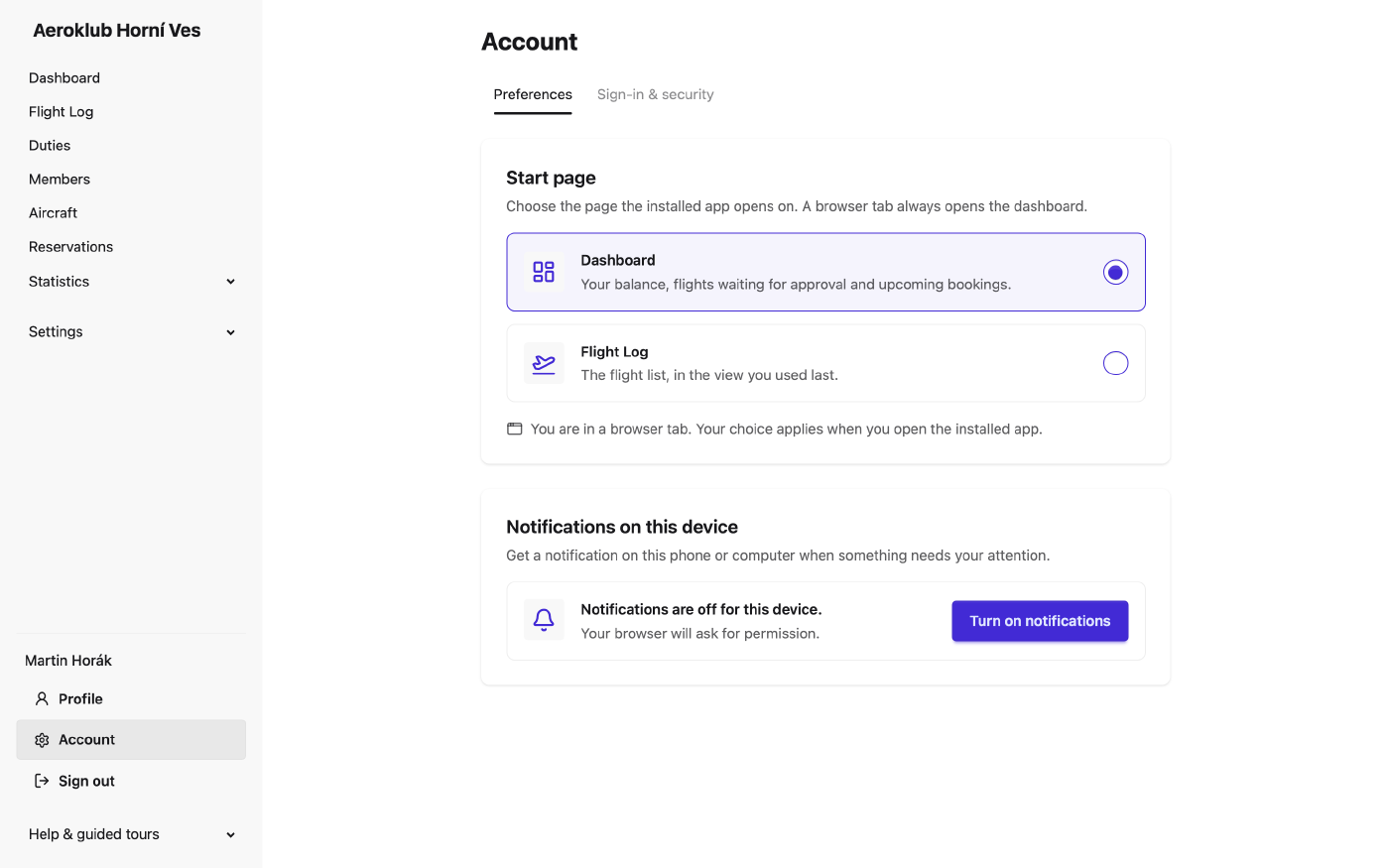
Task: Click "Your browser will ask for permission." text
Action: [x=700, y=634]
